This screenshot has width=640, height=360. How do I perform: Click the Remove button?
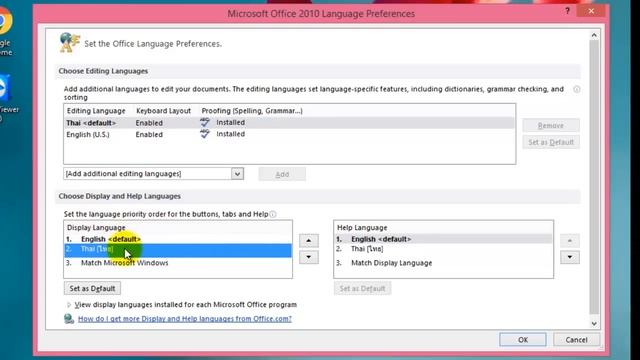click(x=551, y=125)
